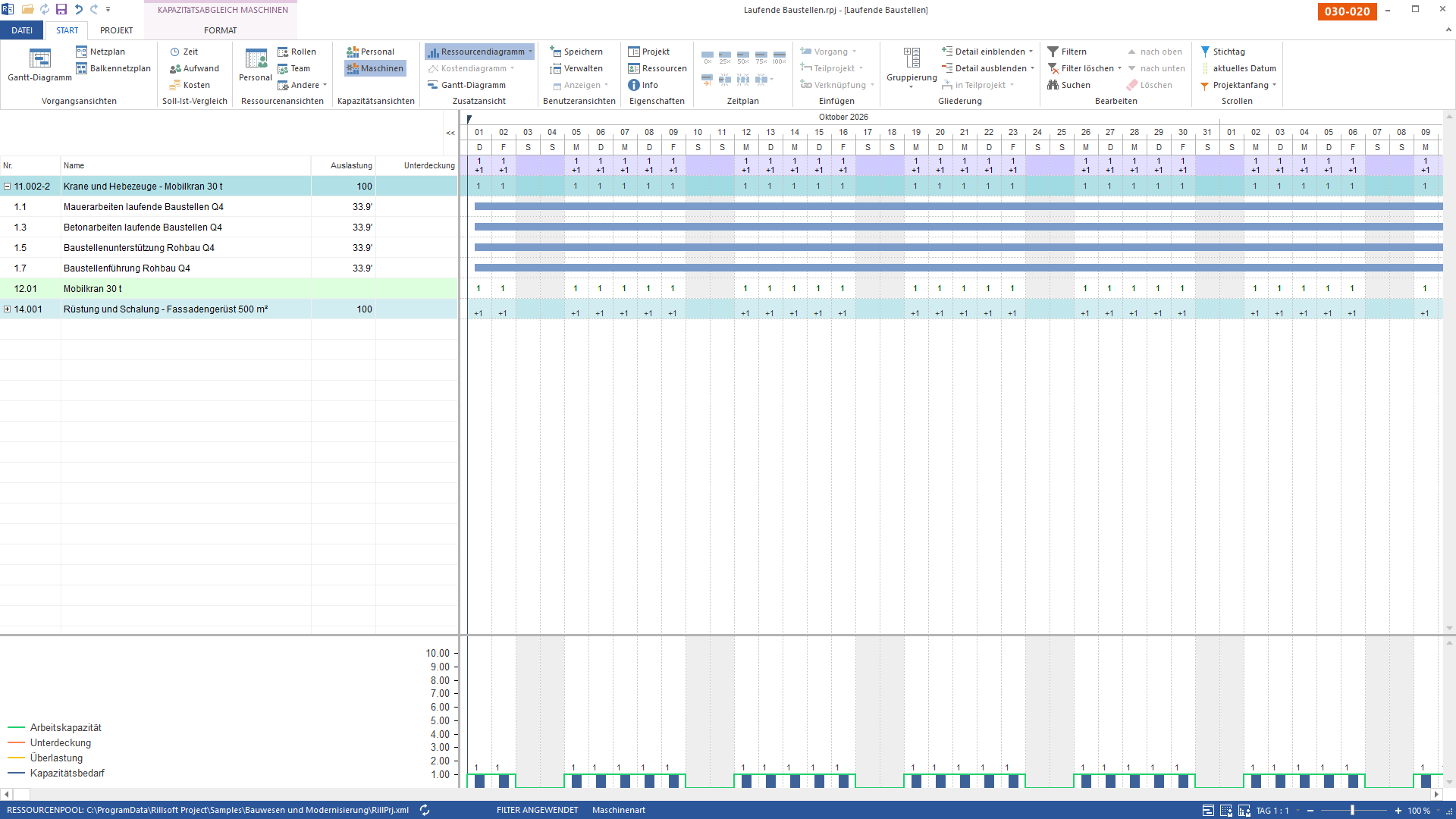
Task: Toggle Maschinen capacity view
Action: tap(375, 68)
